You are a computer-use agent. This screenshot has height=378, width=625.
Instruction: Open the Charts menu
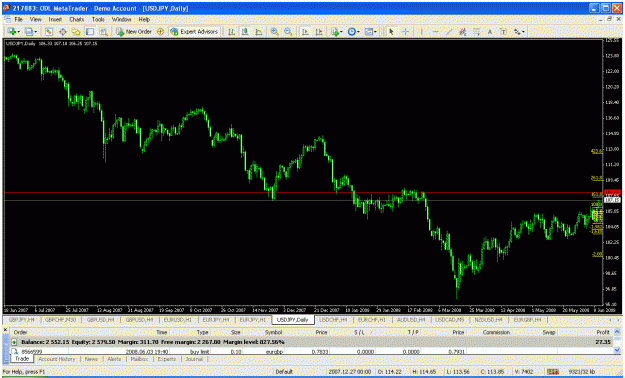coord(77,19)
